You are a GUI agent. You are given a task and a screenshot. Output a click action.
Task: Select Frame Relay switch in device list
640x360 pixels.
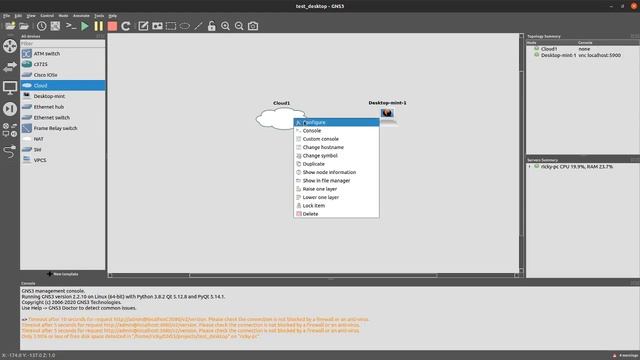62,128
